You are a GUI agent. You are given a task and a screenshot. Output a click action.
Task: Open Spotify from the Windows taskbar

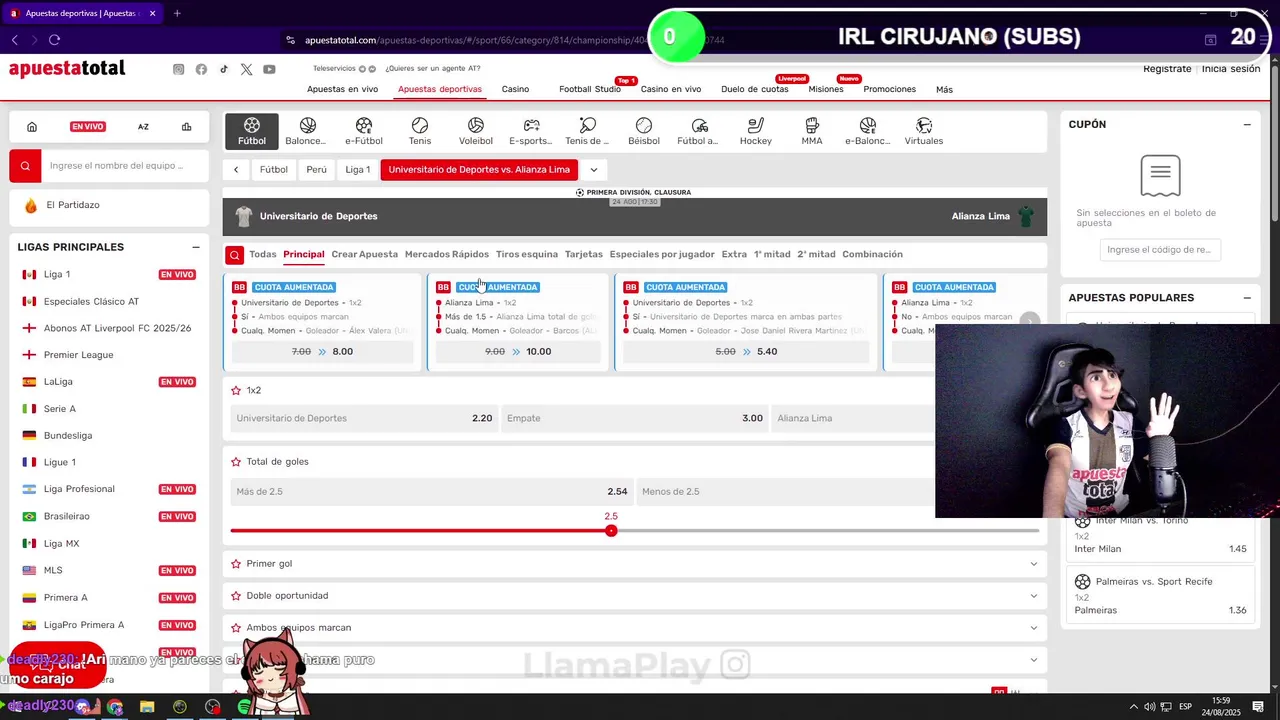point(245,707)
